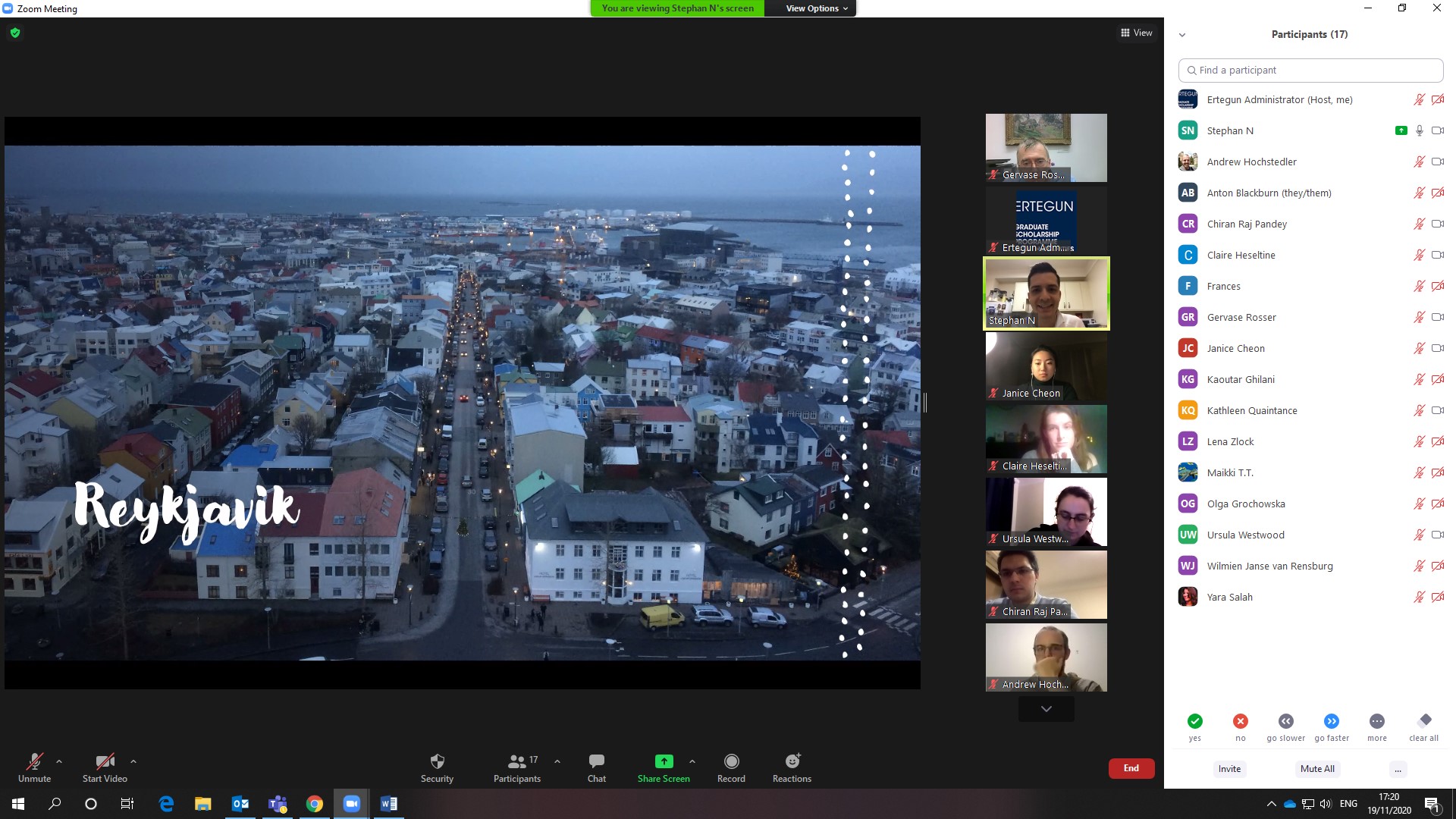Expand the View Options dropdown
The height and width of the screenshot is (819, 1456).
pos(817,8)
